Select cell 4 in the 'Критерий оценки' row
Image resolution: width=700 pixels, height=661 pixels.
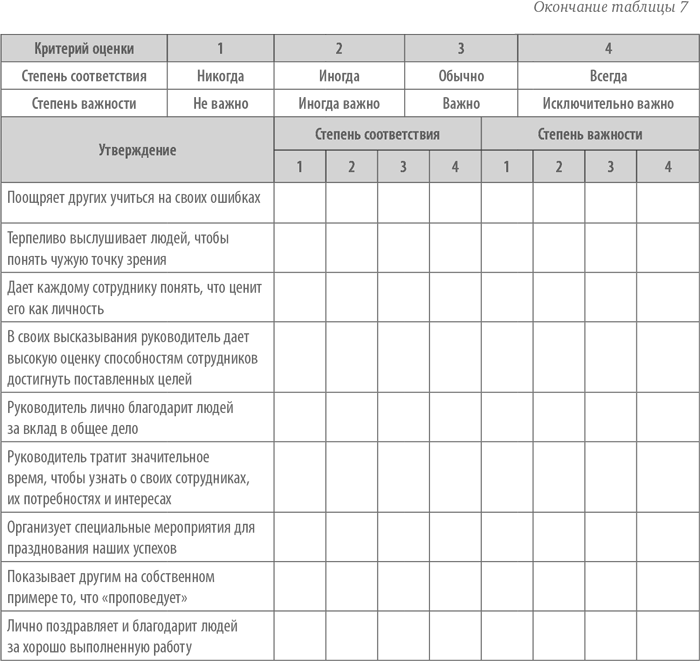pyautogui.click(x=608, y=48)
